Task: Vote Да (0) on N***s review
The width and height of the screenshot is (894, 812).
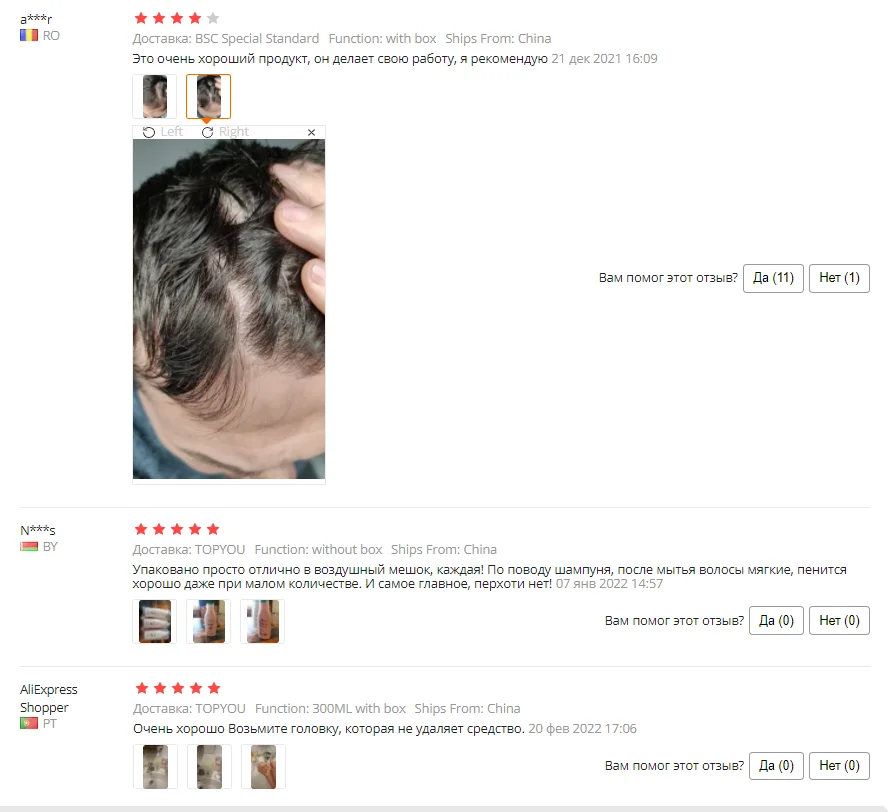Action: (x=776, y=620)
